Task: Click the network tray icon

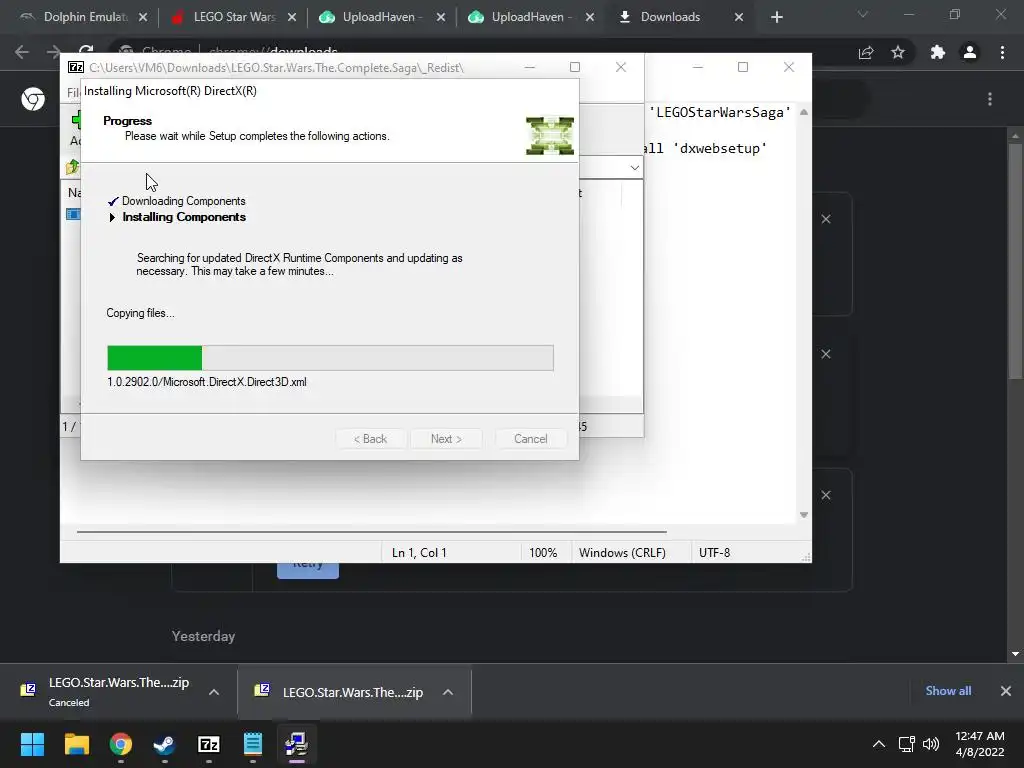Action: pyautogui.click(x=906, y=744)
